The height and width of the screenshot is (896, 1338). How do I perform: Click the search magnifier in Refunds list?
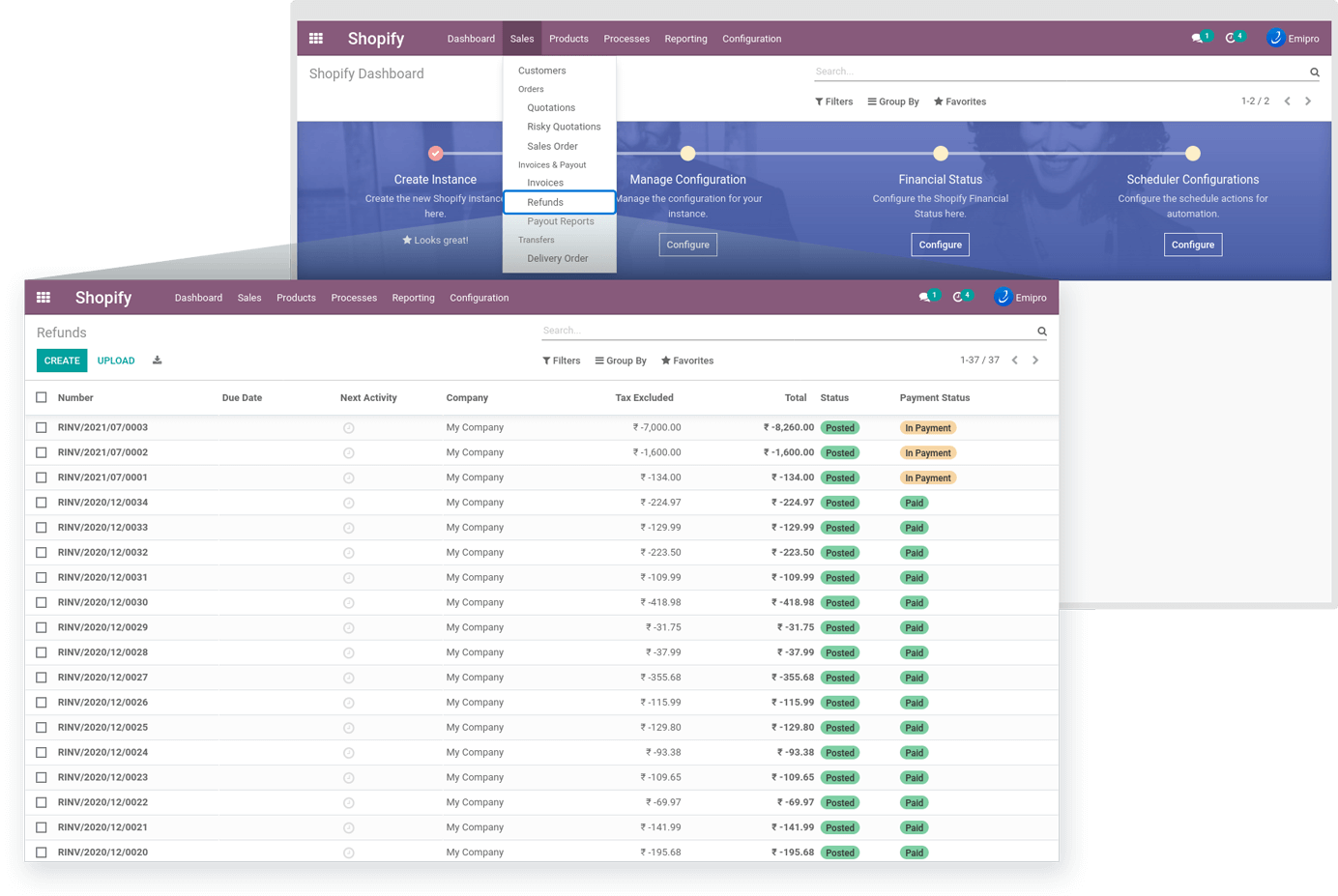[1042, 332]
